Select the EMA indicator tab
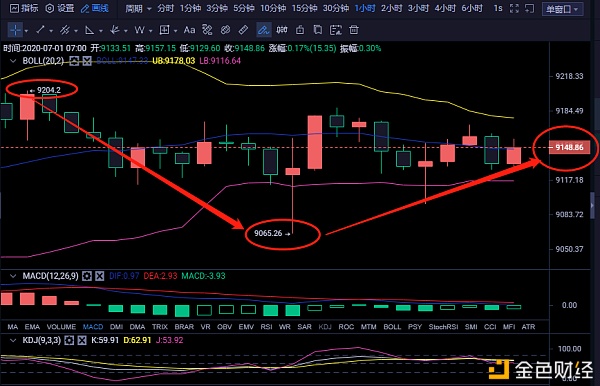600x386 pixels. tap(32, 327)
